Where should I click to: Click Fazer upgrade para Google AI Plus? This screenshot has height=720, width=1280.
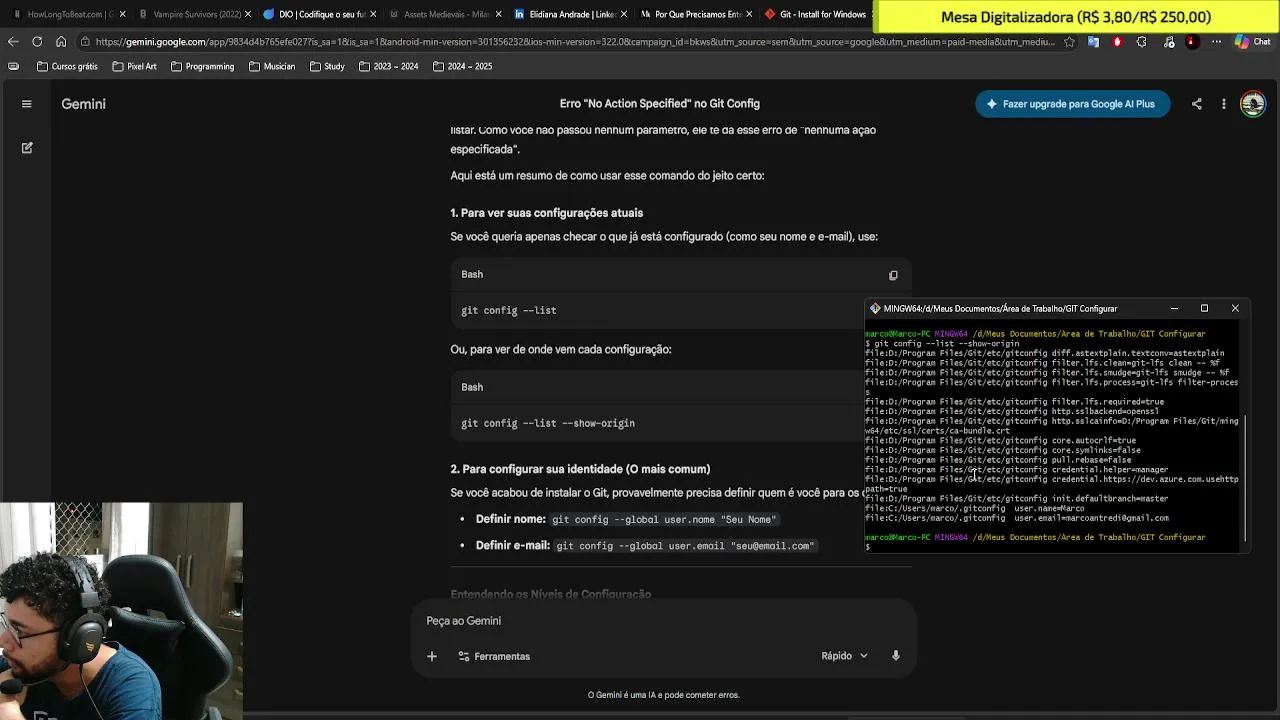(1072, 104)
